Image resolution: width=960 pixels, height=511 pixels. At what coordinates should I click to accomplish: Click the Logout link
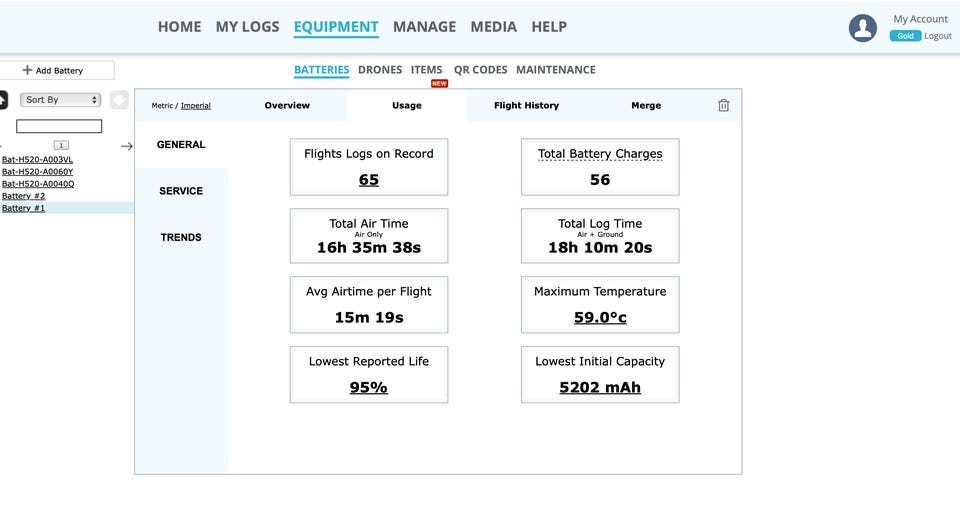[938, 36]
